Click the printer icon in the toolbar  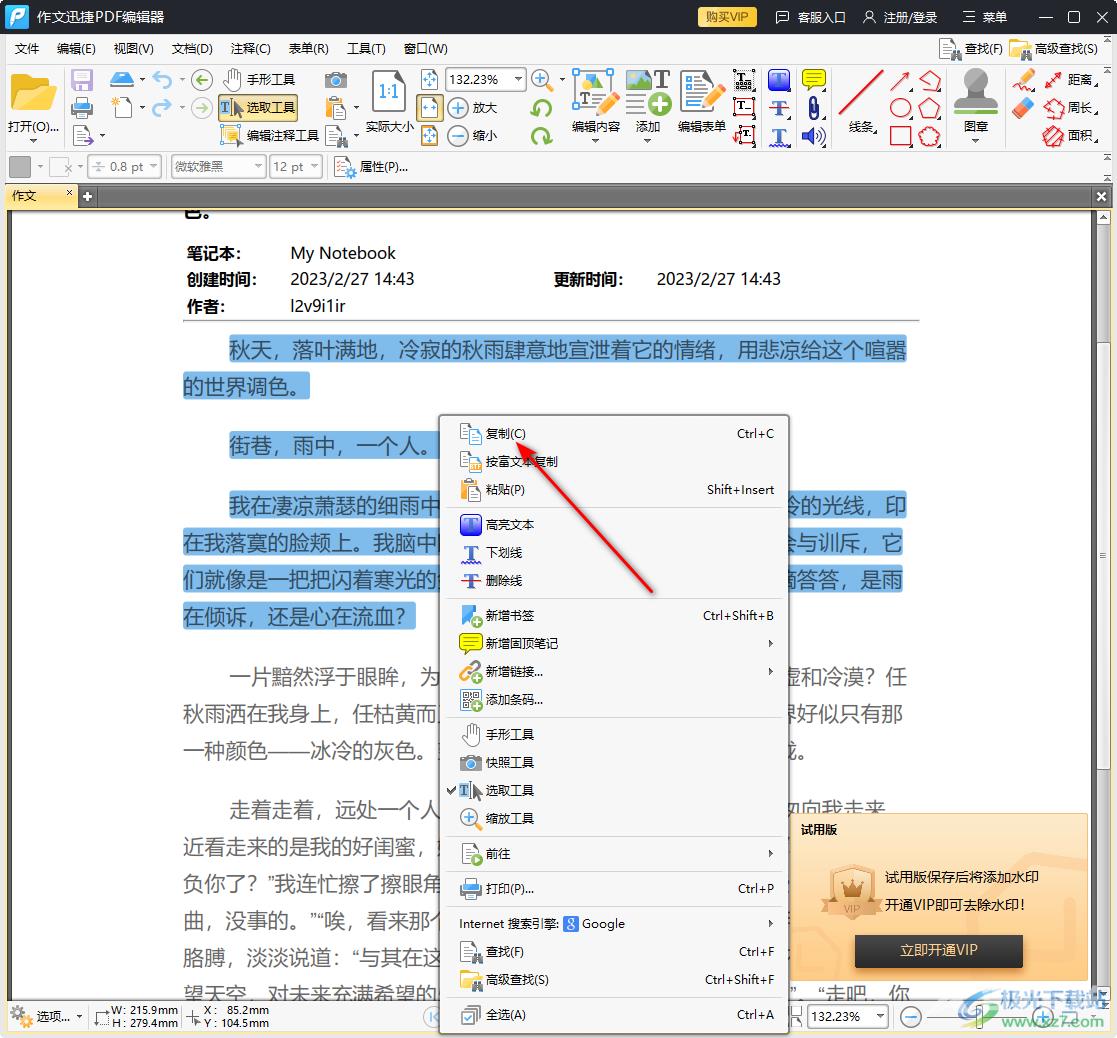click(x=83, y=108)
